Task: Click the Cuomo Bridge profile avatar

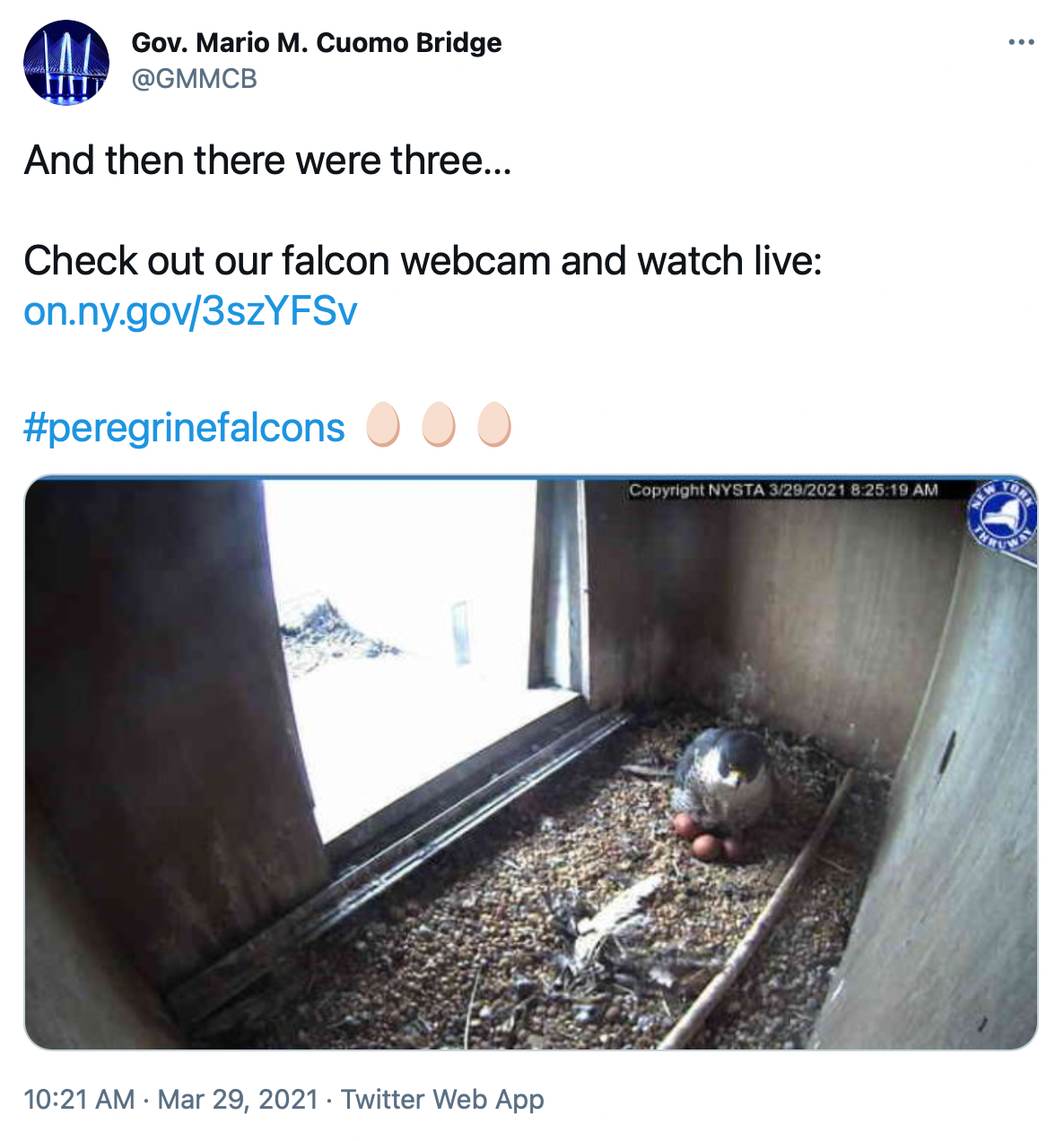Action: (66, 63)
